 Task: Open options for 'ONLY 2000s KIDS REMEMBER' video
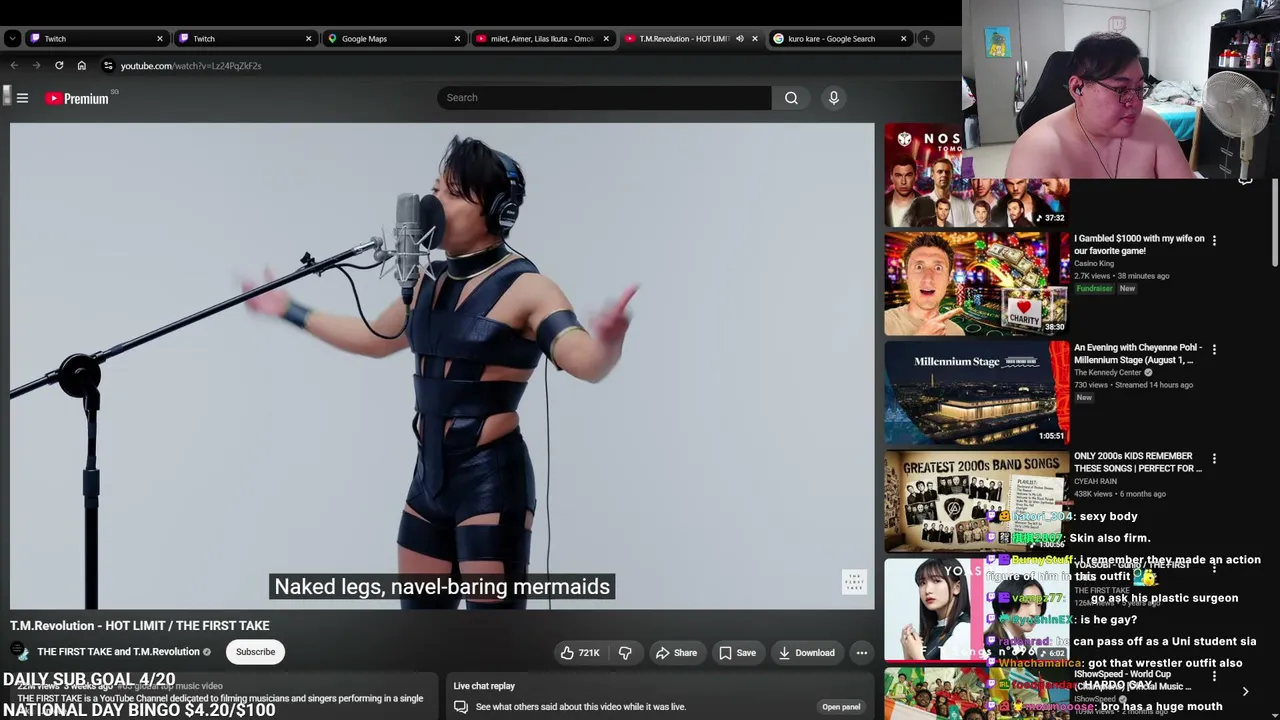click(1214, 458)
